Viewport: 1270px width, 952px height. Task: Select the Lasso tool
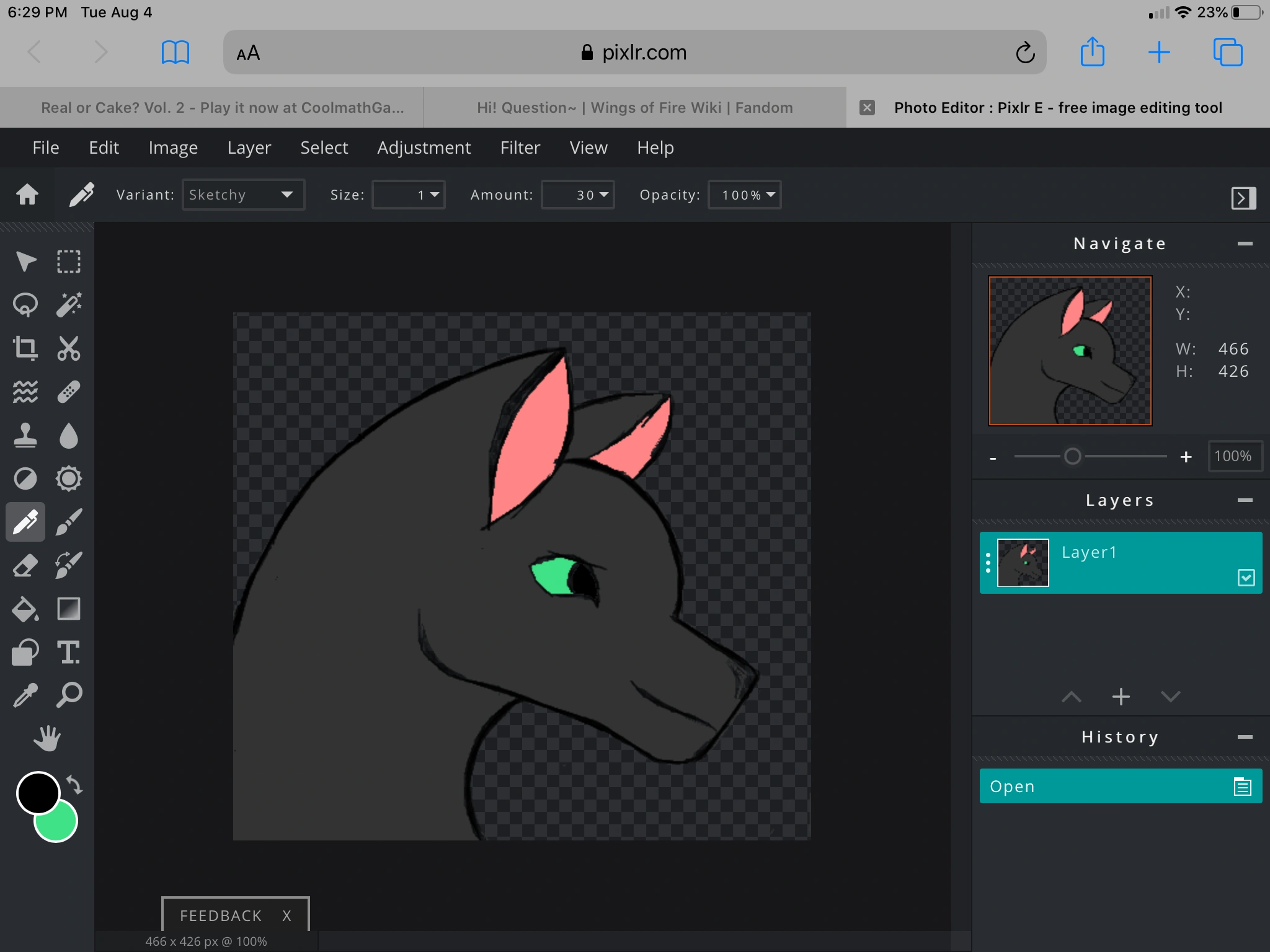click(25, 304)
